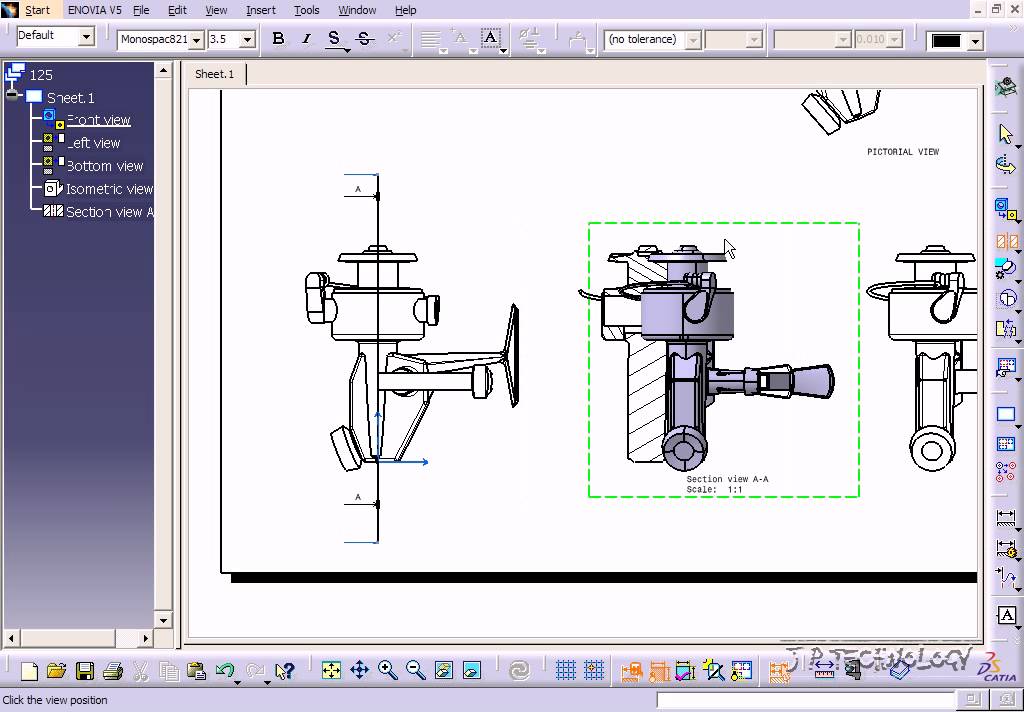Click the Offset Section View icon
1024x712 pixels.
click(x=1006, y=241)
